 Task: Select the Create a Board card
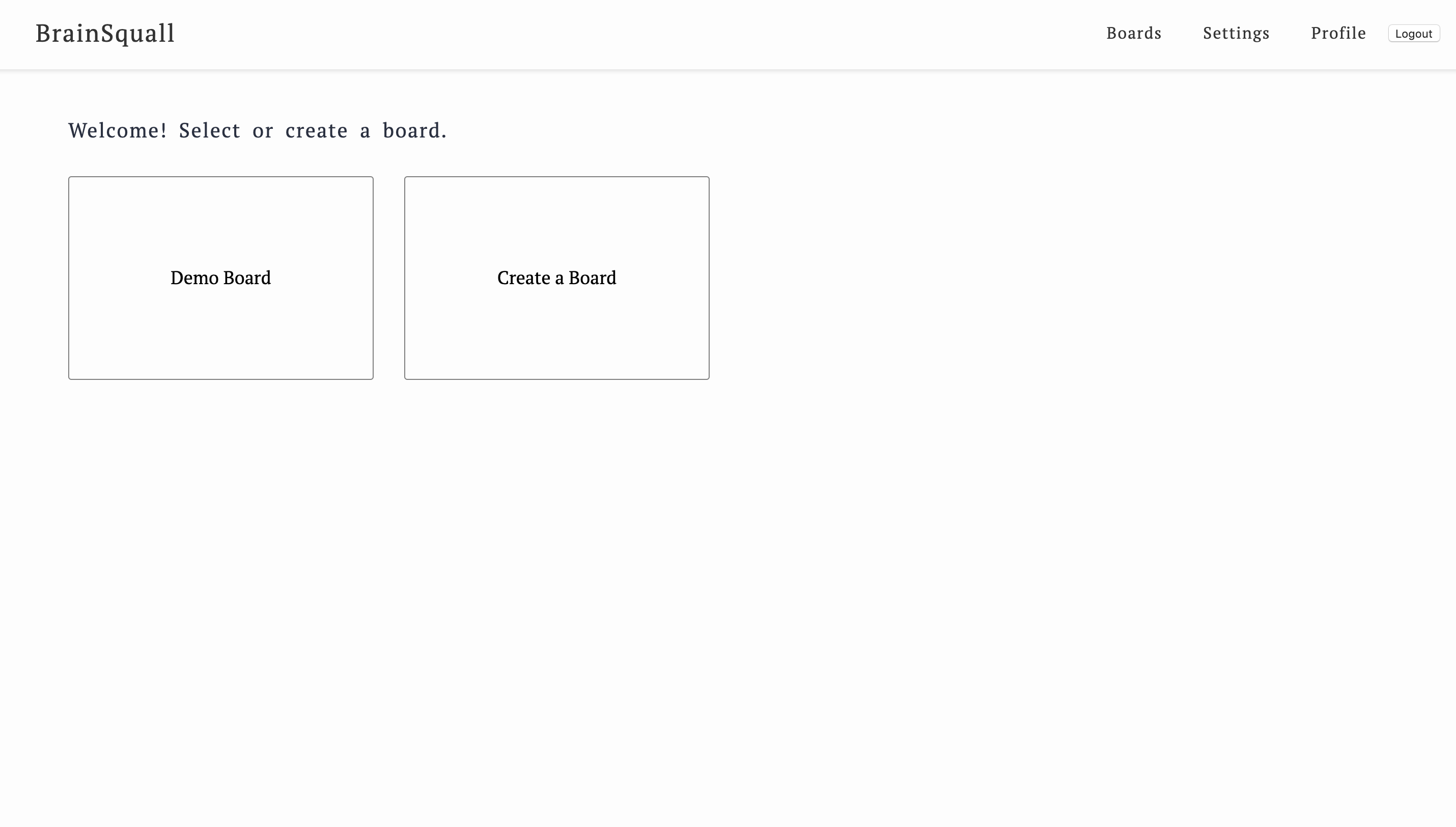click(557, 278)
